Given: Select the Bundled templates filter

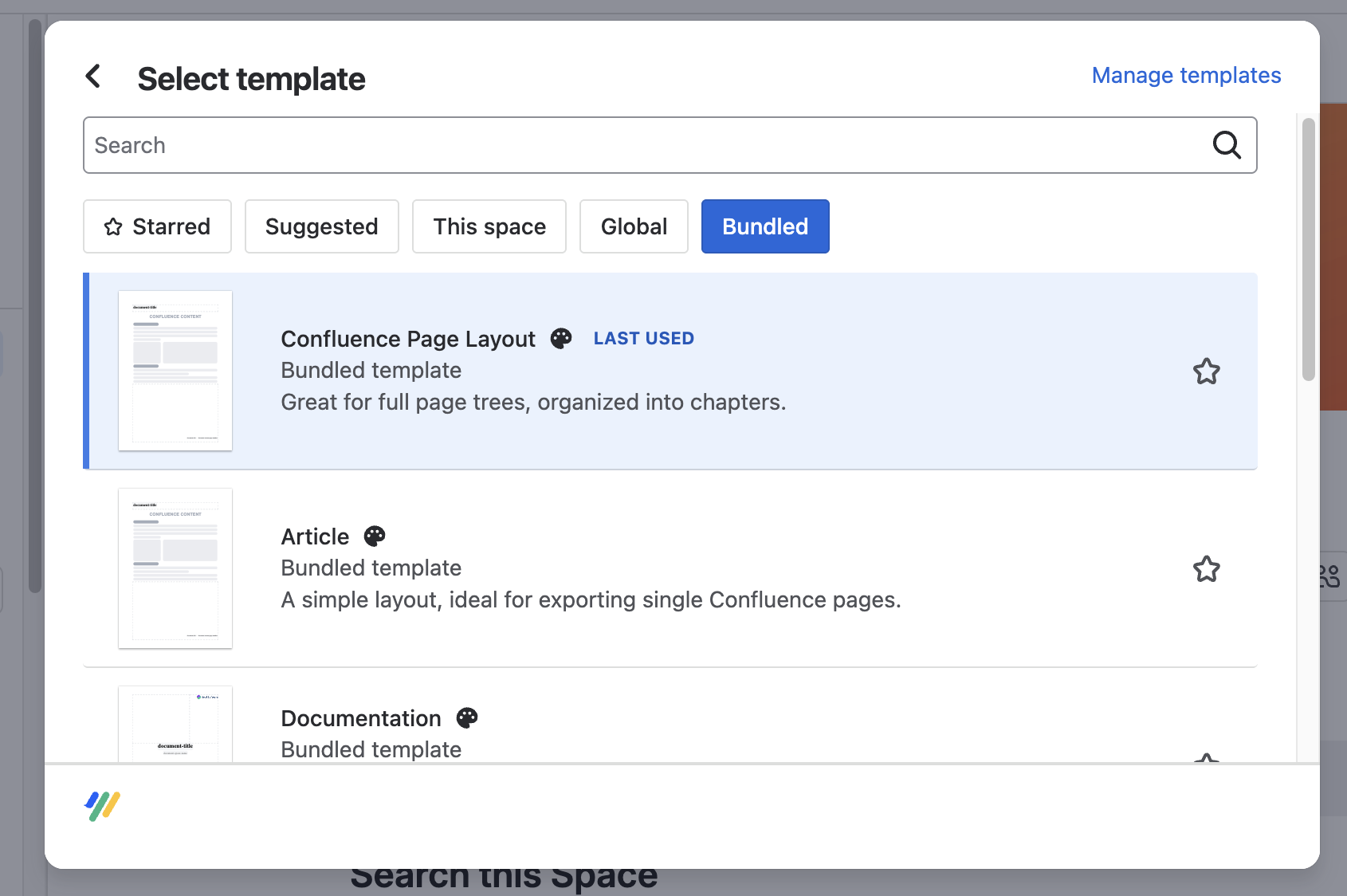Looking at the screenshot, I should tap(765, 226).
